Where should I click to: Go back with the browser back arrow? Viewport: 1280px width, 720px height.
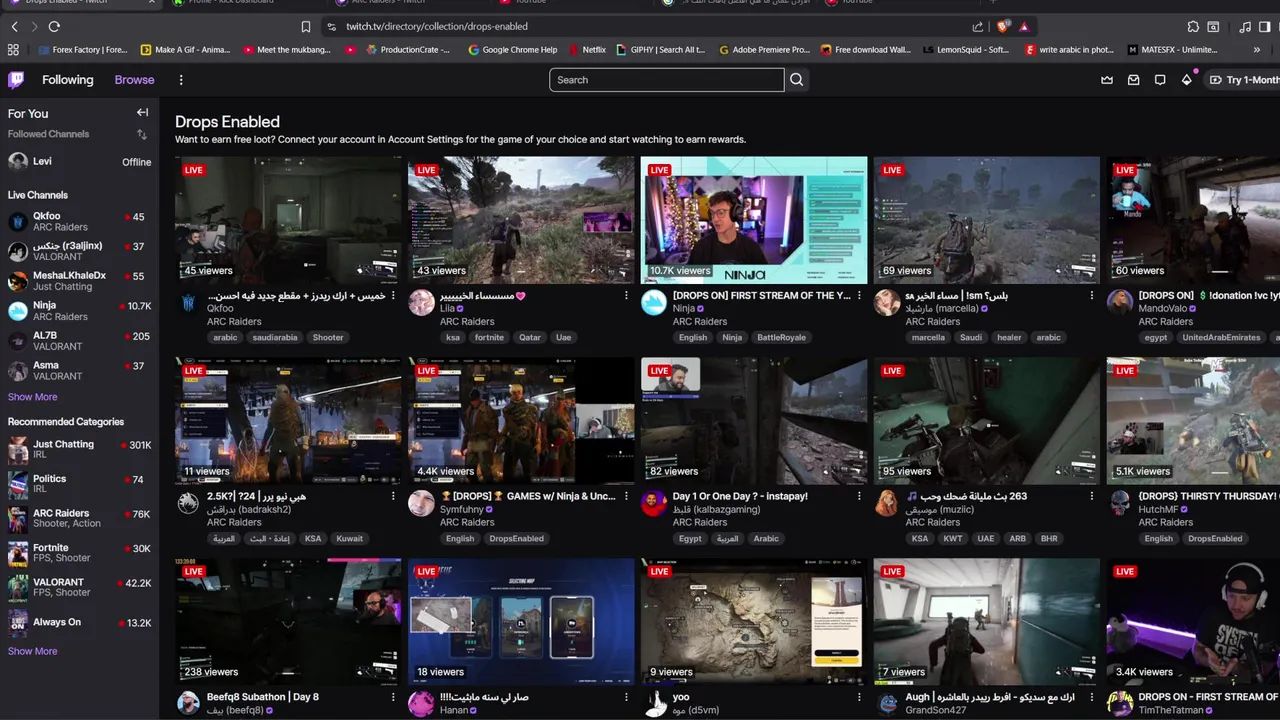[14, 27]
